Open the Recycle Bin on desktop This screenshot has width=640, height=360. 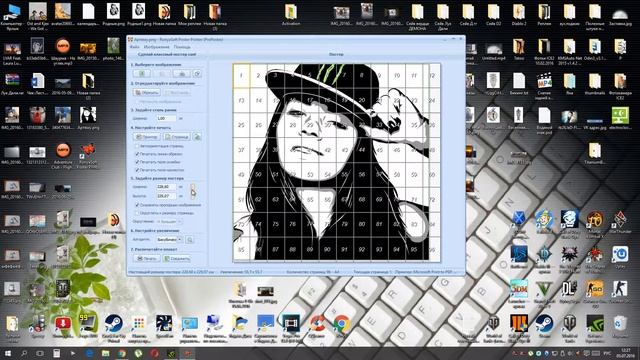click(x=620, y=326)
